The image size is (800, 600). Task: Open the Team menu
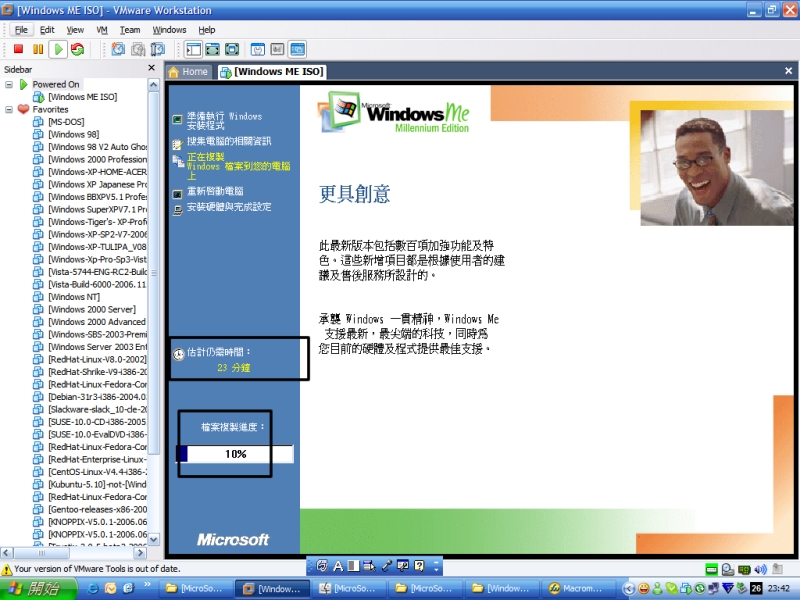tap(130, 30)
